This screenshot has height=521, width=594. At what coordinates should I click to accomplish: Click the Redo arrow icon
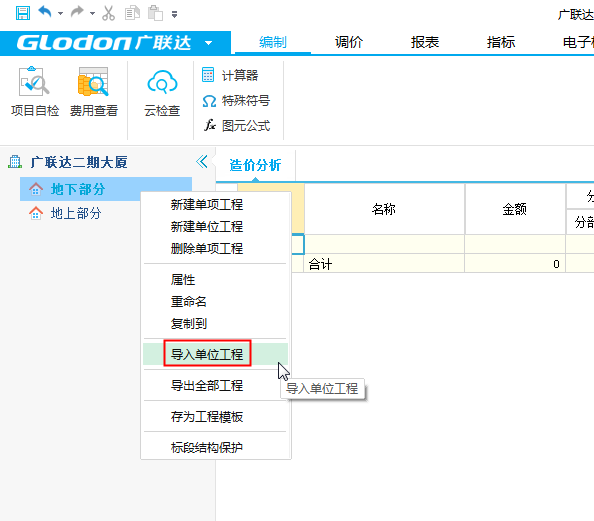[x=78, y=12]
